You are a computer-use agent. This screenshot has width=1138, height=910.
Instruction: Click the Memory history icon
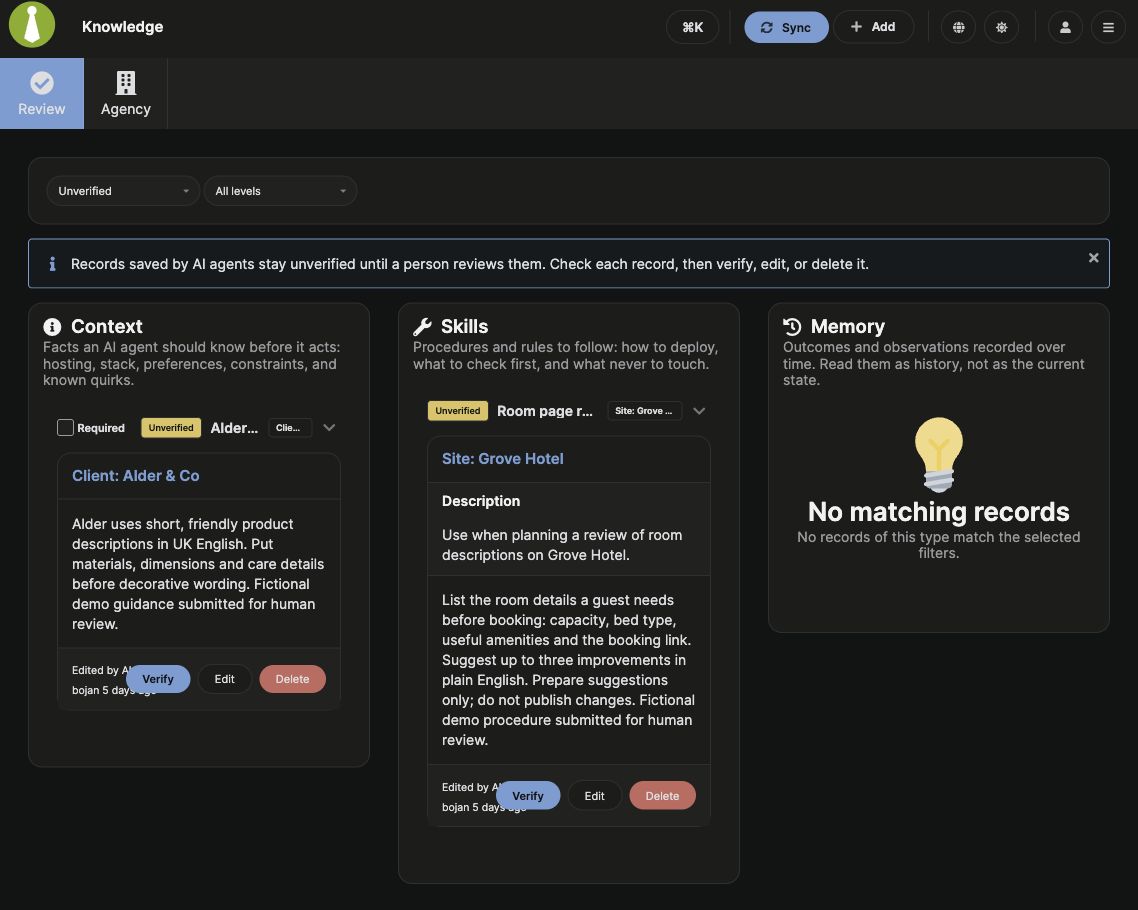point(792,327)
